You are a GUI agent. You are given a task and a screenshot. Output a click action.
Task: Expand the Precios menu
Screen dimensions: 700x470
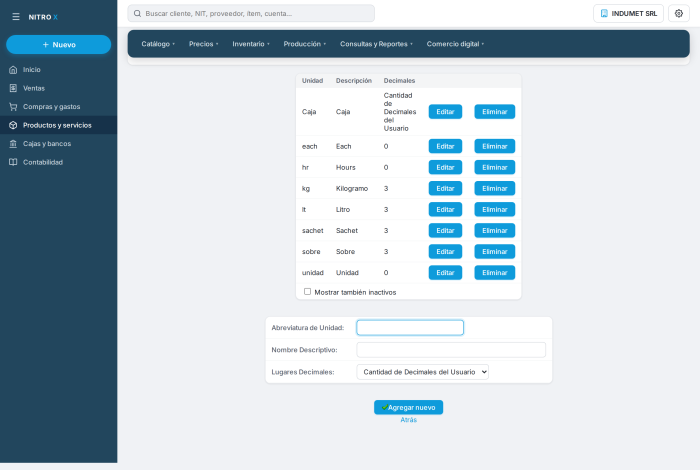[x=204, y=44]
